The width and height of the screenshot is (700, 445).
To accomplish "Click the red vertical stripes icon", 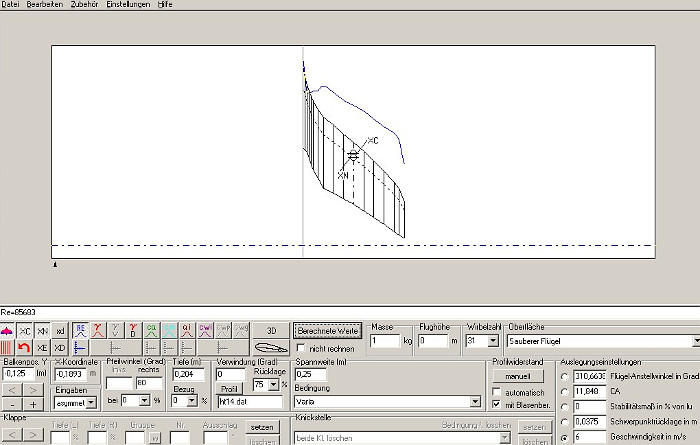I will pos(7,347).
